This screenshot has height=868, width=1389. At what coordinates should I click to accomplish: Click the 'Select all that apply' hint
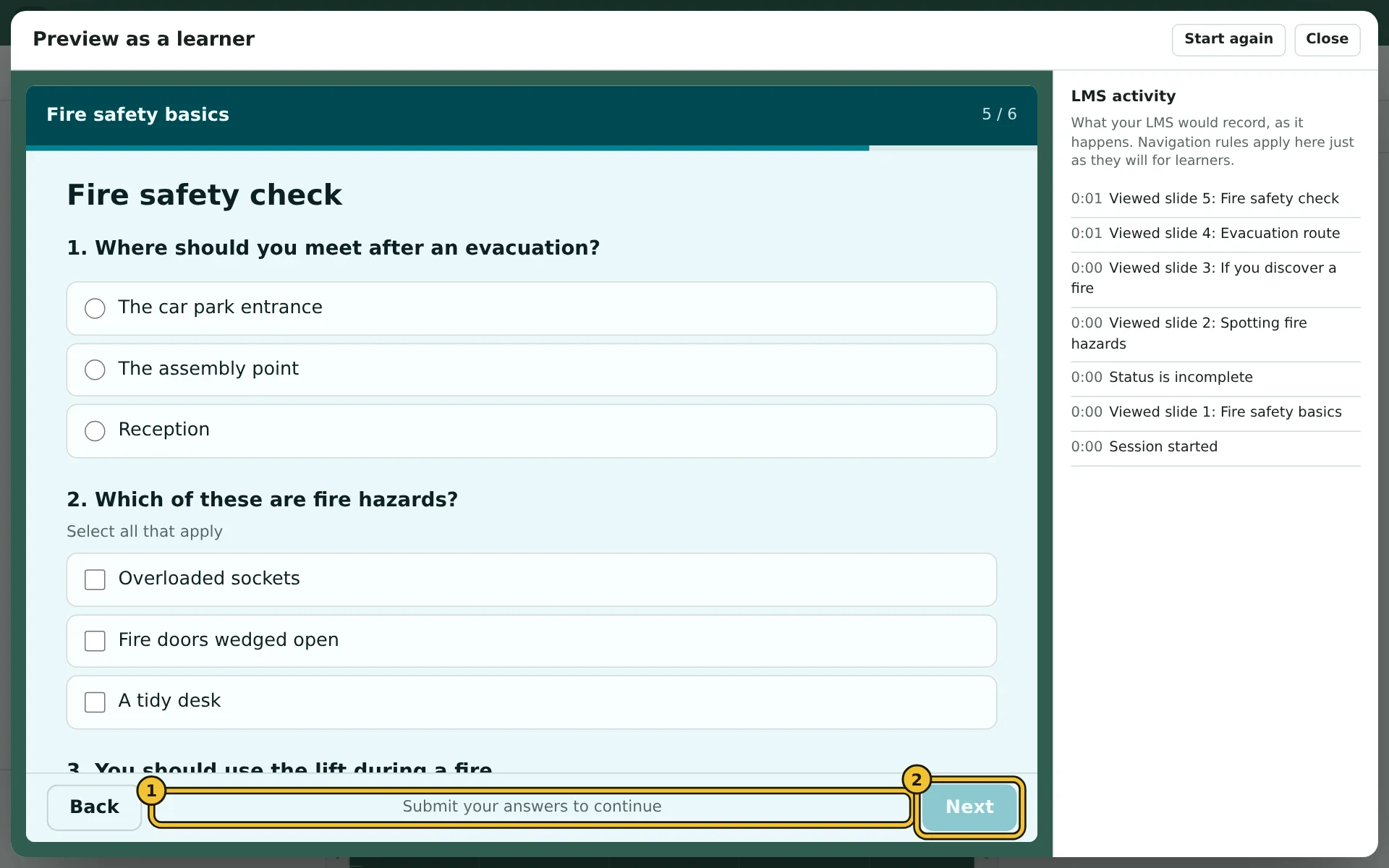(x=145, y=532)
